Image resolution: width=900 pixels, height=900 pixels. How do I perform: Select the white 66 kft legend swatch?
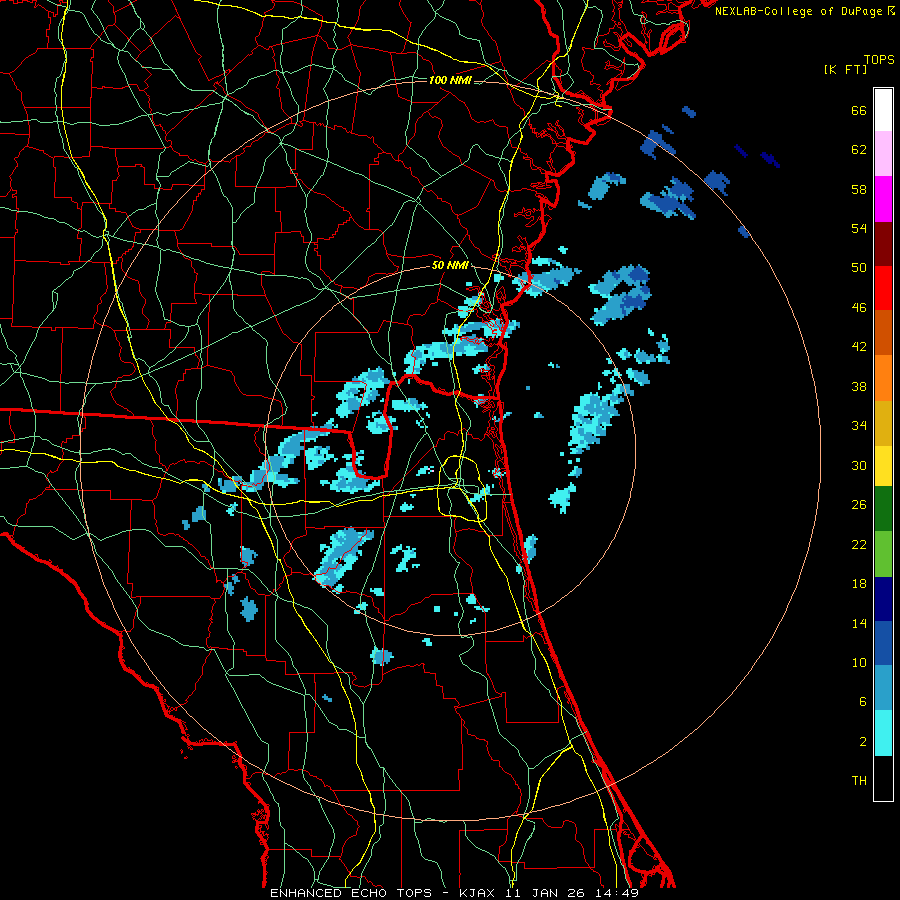coord(883,110)
